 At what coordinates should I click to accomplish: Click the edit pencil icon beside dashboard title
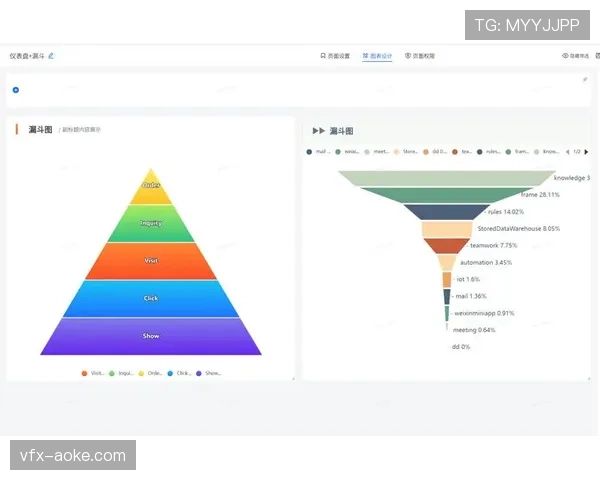pyautogui.click(x=51, y=56)
